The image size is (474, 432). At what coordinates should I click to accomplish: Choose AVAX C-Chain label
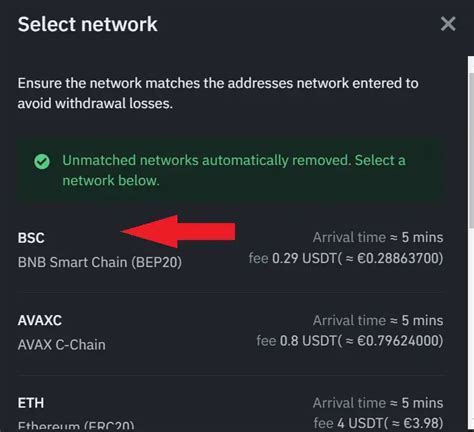pyautogui.click(x=62, y=345)
